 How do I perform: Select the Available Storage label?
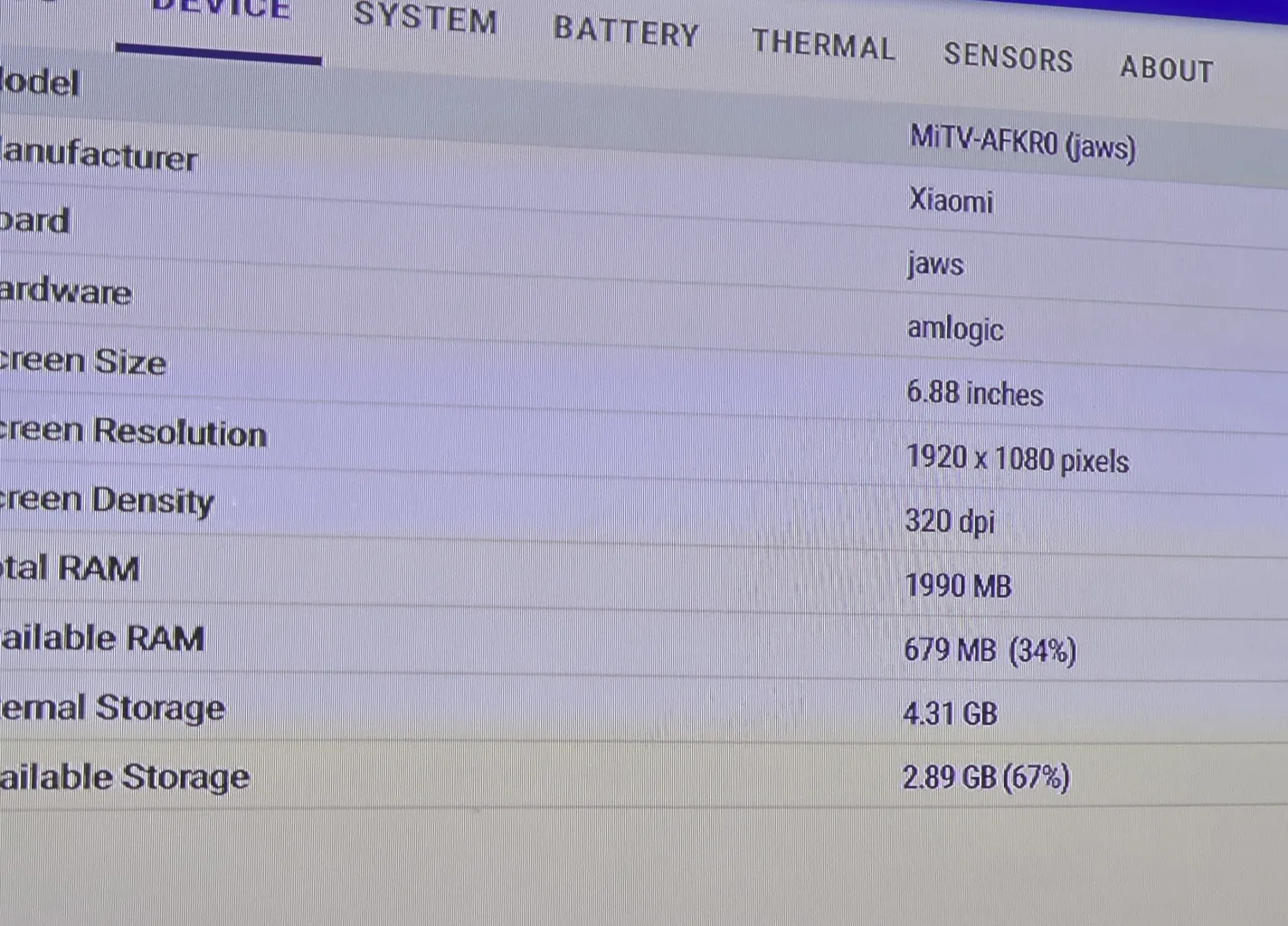pyautogui.click(x=125, y=777)
